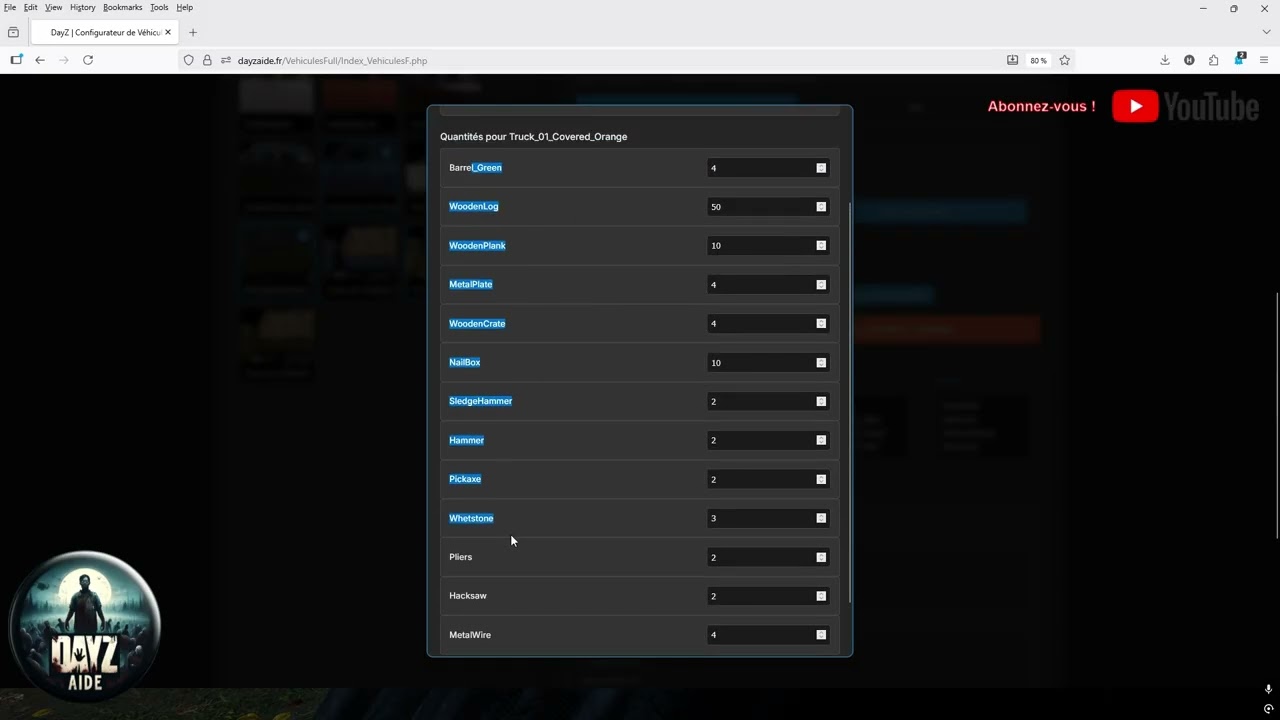
Task: Open the File menu
Action: tap(10, 7)
